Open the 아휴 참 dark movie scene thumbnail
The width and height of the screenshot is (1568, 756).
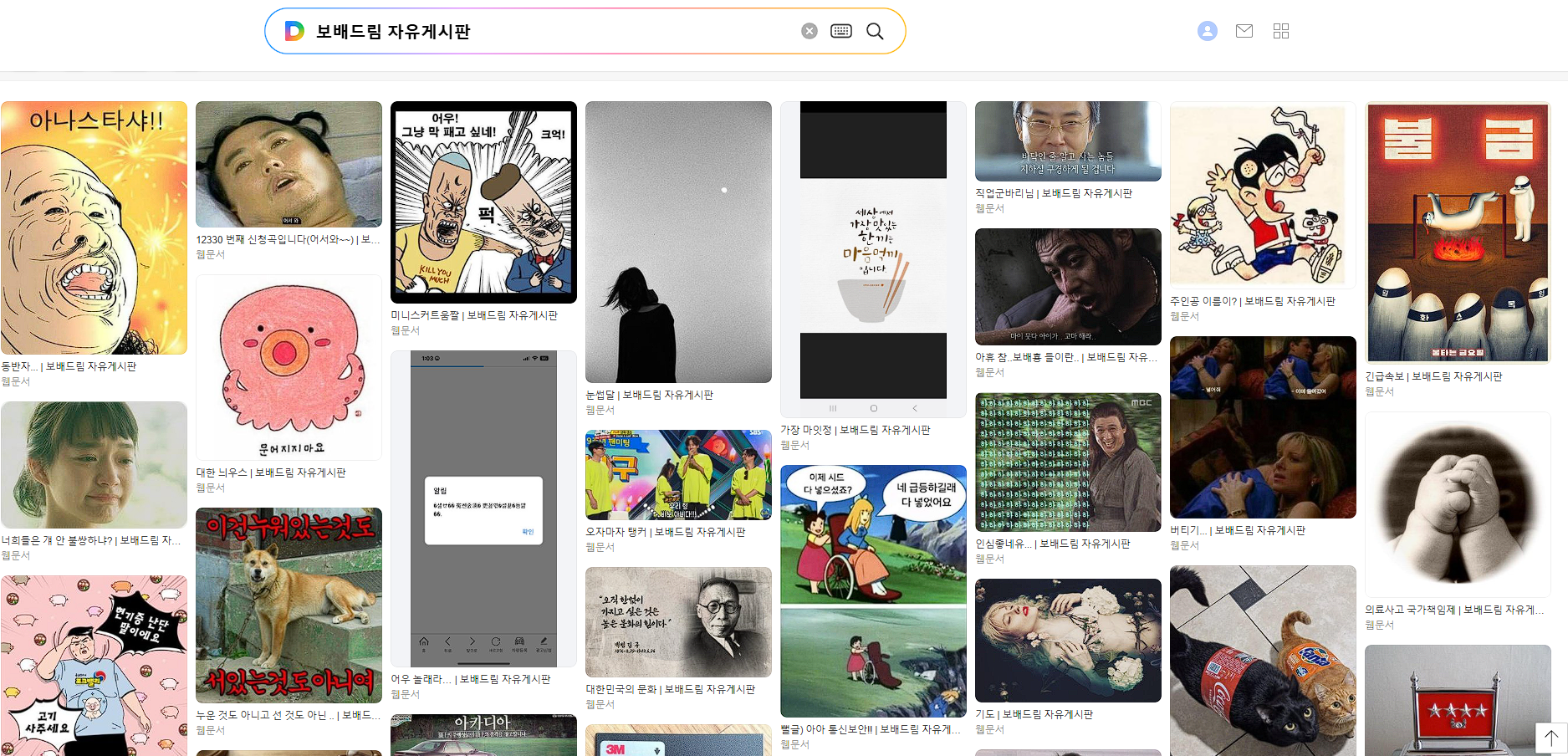pyautogui.click(x=1068, y=287)
